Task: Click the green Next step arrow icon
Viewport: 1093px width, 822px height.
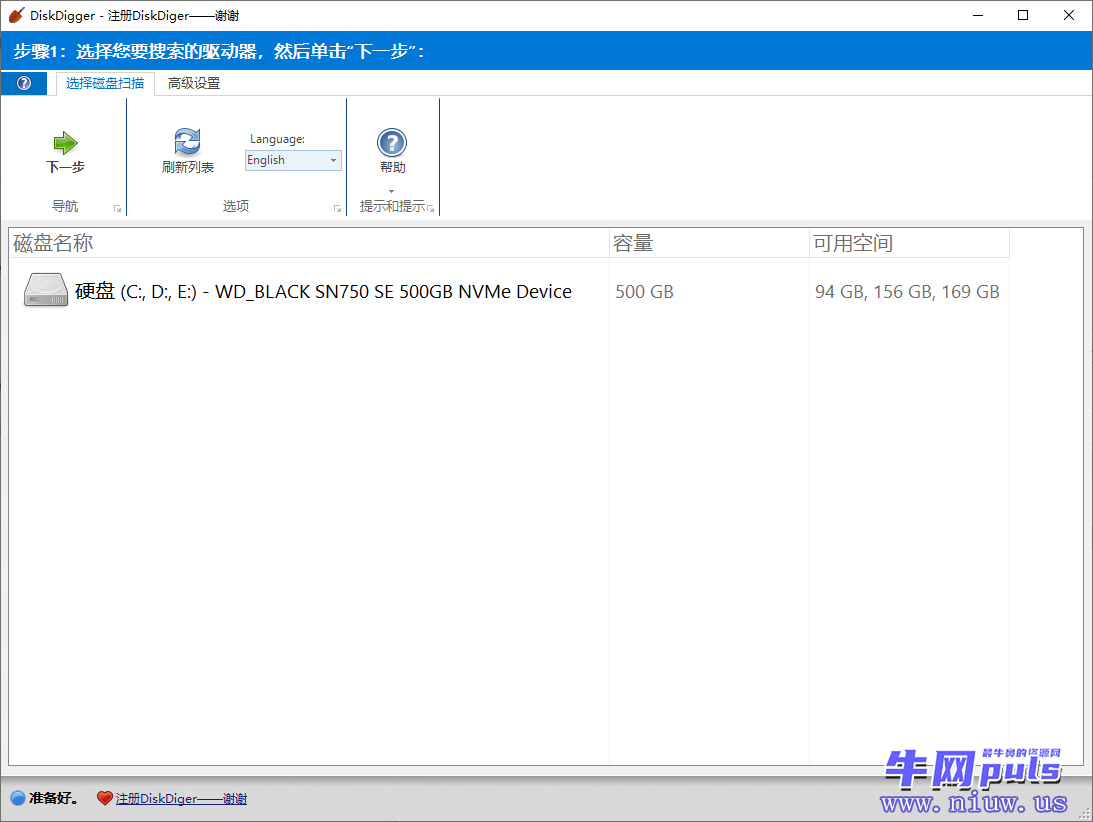Action: pos(66,143)
